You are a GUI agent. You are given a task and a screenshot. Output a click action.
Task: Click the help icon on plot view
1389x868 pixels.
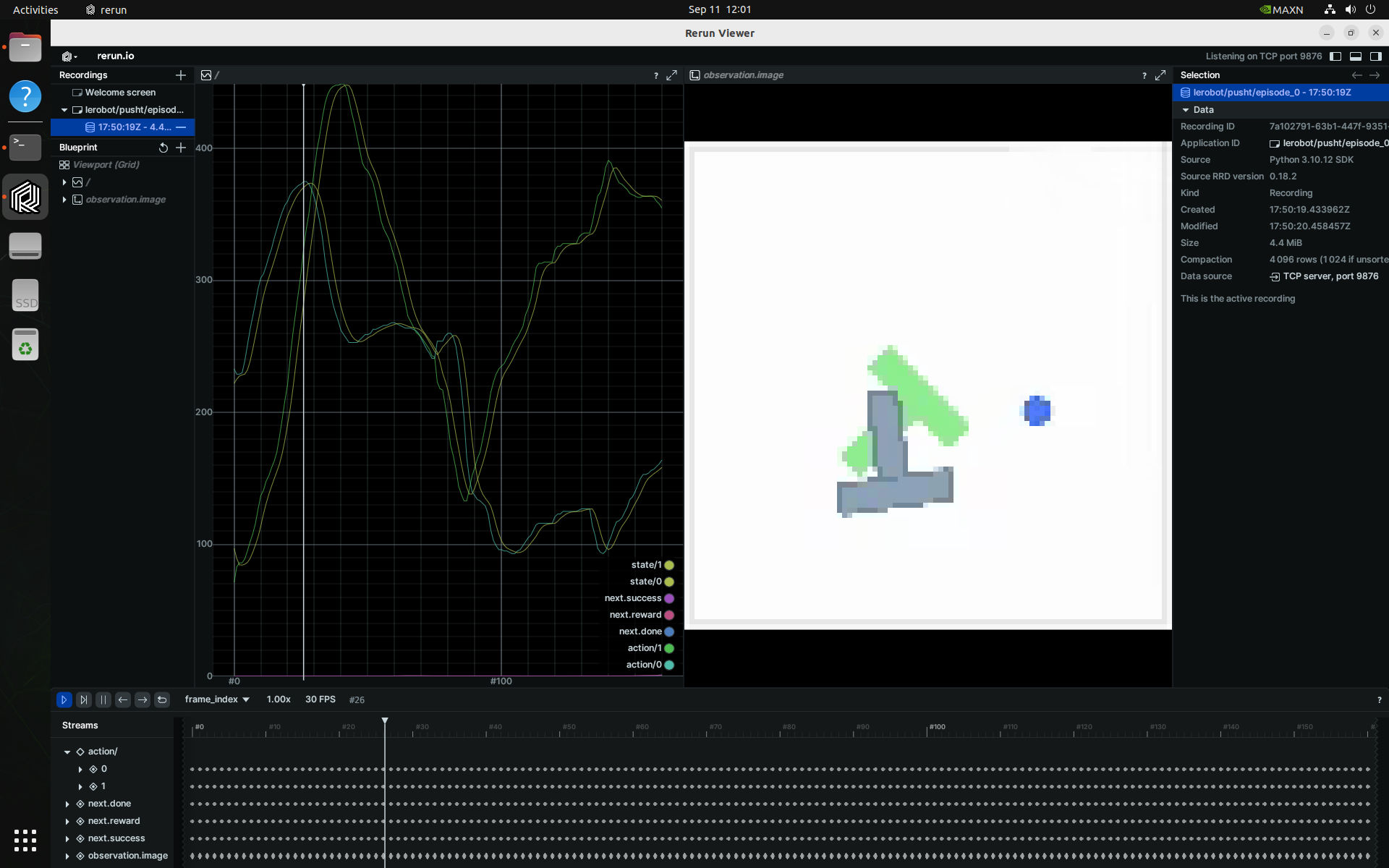(656, 75)
